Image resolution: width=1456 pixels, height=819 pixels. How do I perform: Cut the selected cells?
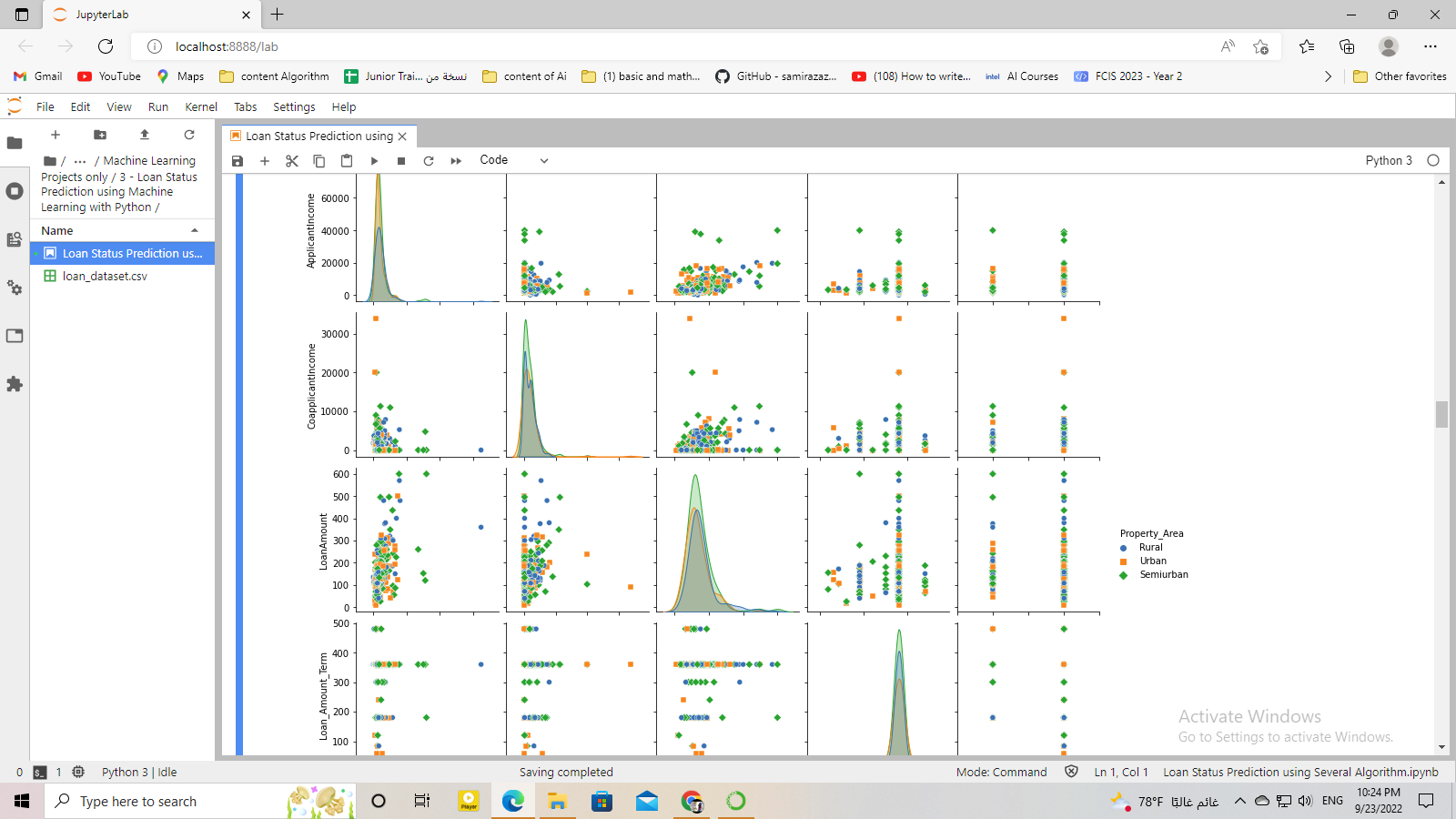(292, 160)
